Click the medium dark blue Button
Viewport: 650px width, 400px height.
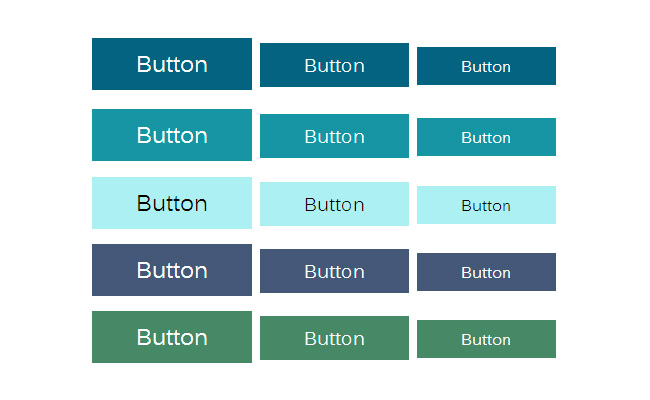[x=334, y=65]
